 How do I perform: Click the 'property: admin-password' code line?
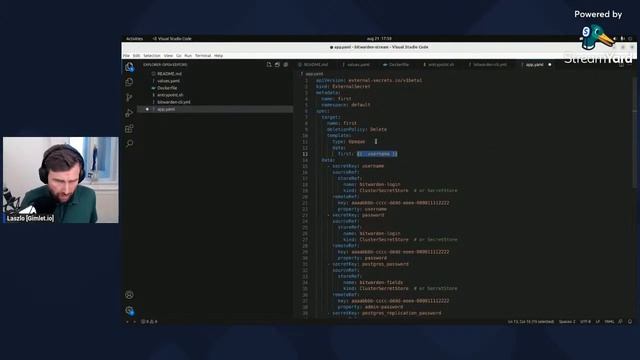[370, 307]
